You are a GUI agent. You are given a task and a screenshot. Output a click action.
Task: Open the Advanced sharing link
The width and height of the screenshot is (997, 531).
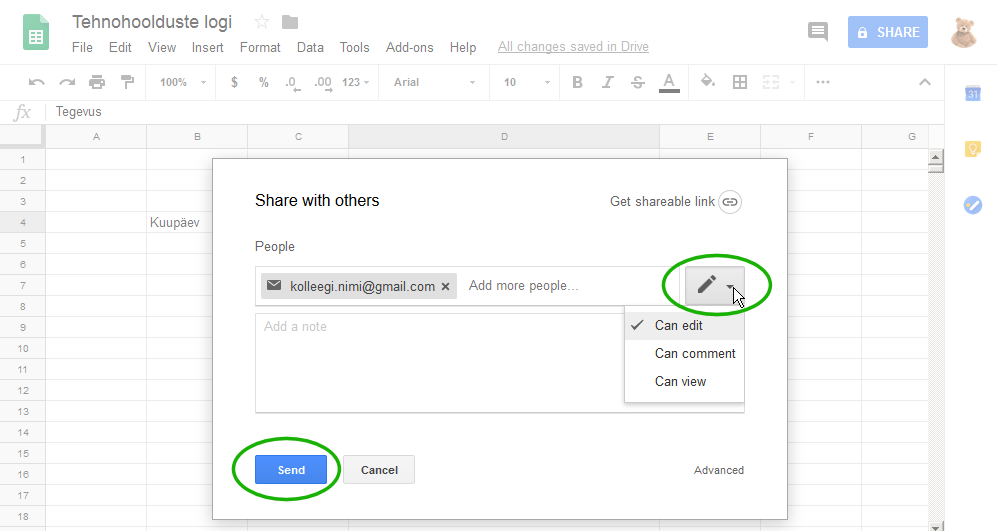tap(719, 470)
